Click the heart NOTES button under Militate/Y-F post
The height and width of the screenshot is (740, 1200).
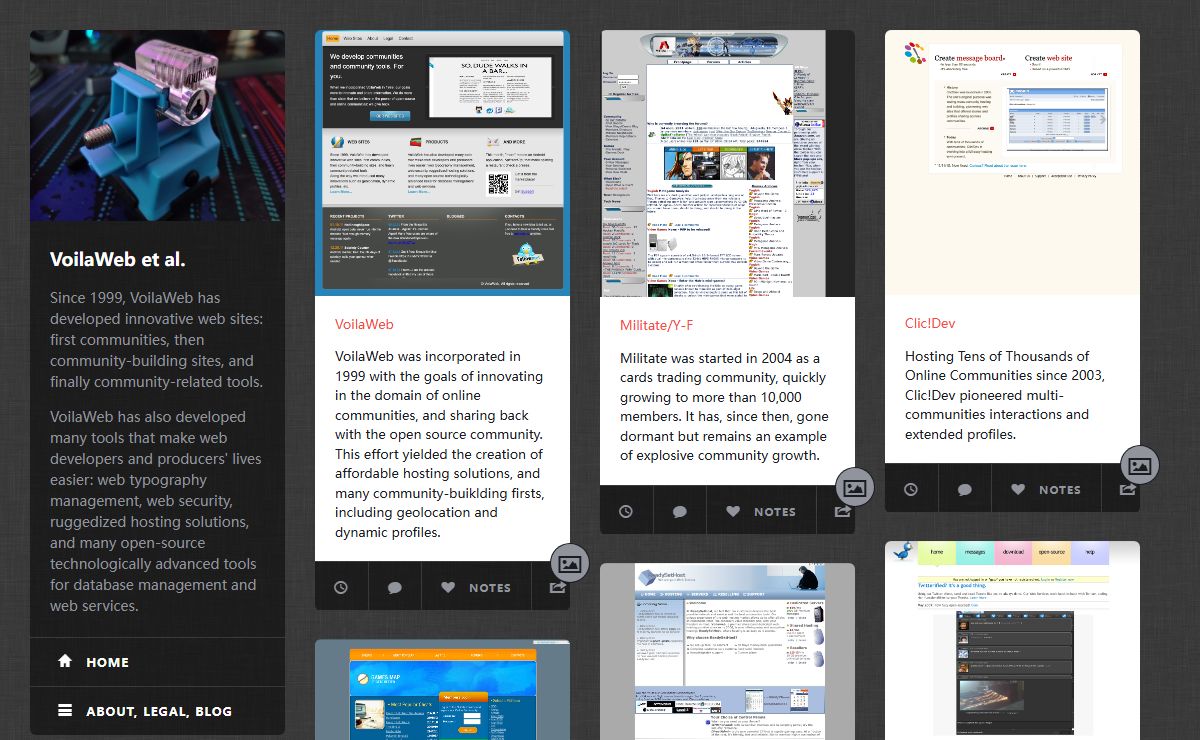pyautogui.click(x=761, y=511)
